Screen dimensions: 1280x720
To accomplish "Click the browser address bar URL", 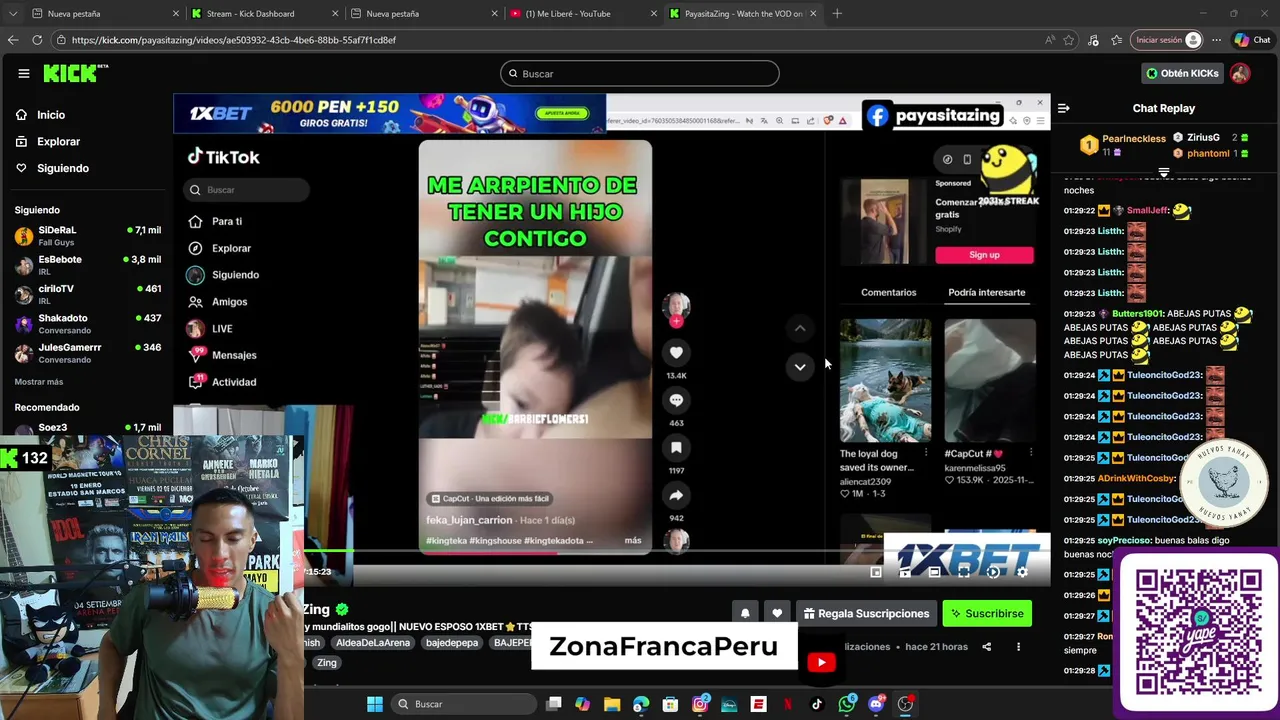I will tap(234, 40).
